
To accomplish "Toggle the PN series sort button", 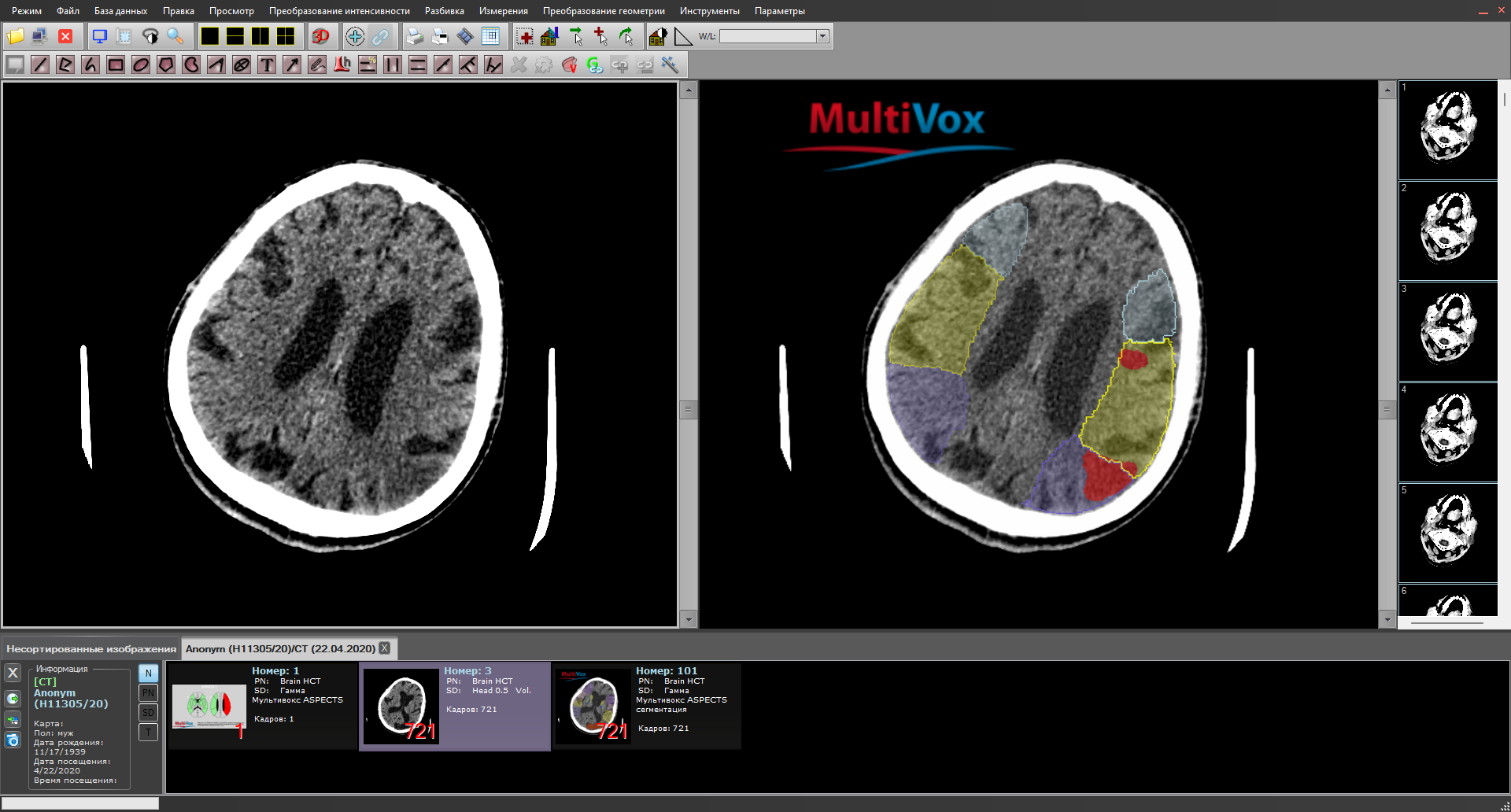I will point(148,693).
